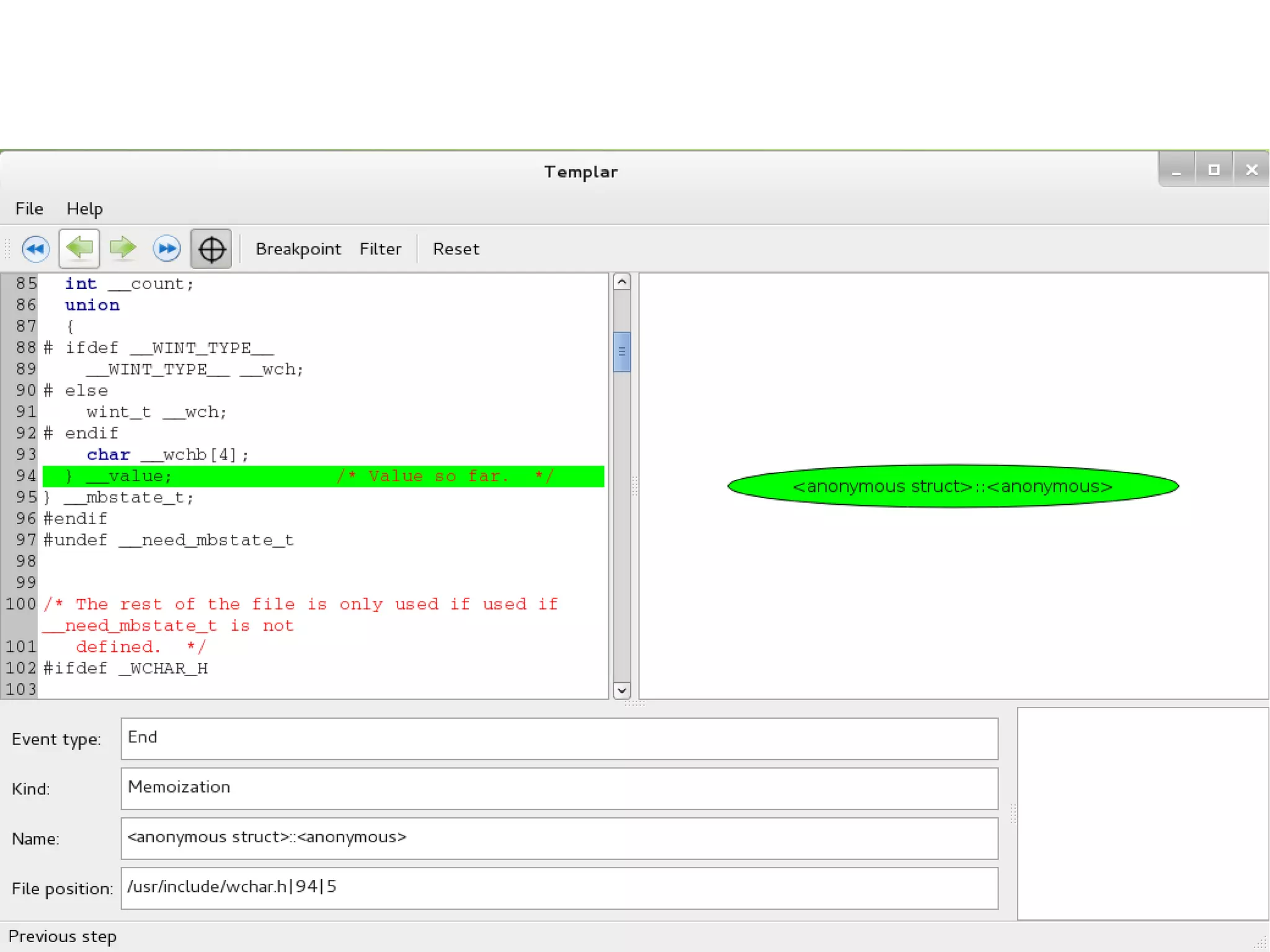This screenshot has height=952, width=1270.
Task: Click the Filter toolbar button
Action: tap(380, 249)
